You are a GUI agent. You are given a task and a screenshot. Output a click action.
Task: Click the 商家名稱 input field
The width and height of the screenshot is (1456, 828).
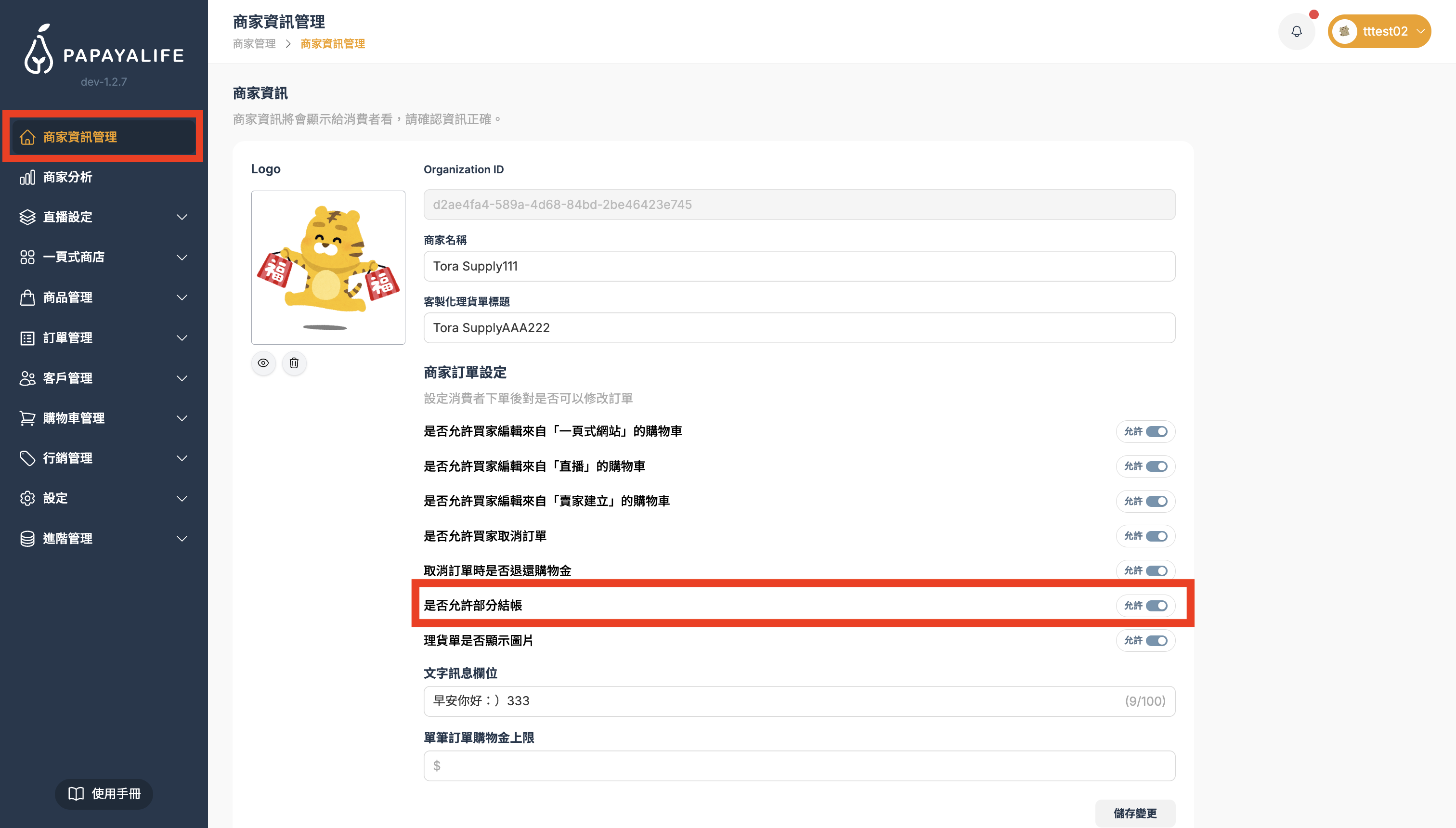pyautogui.click(x=799, y=266)
